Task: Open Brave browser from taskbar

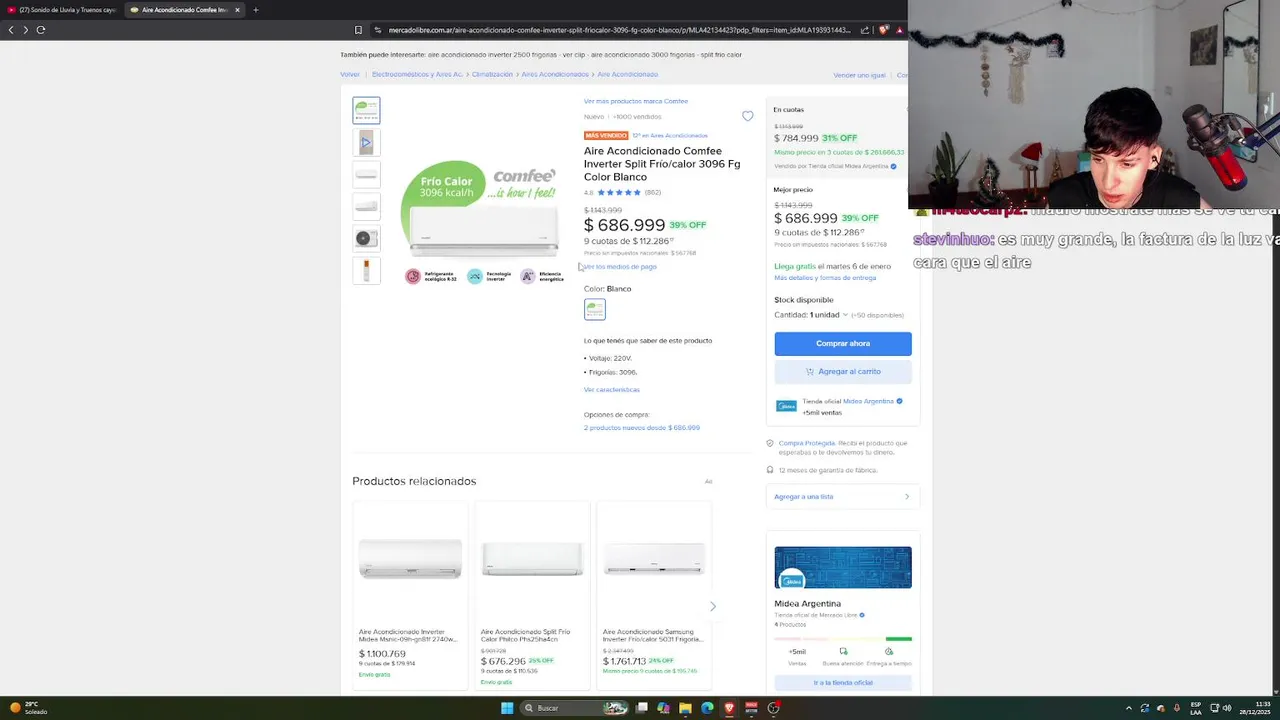Action: tap(729, 708)
